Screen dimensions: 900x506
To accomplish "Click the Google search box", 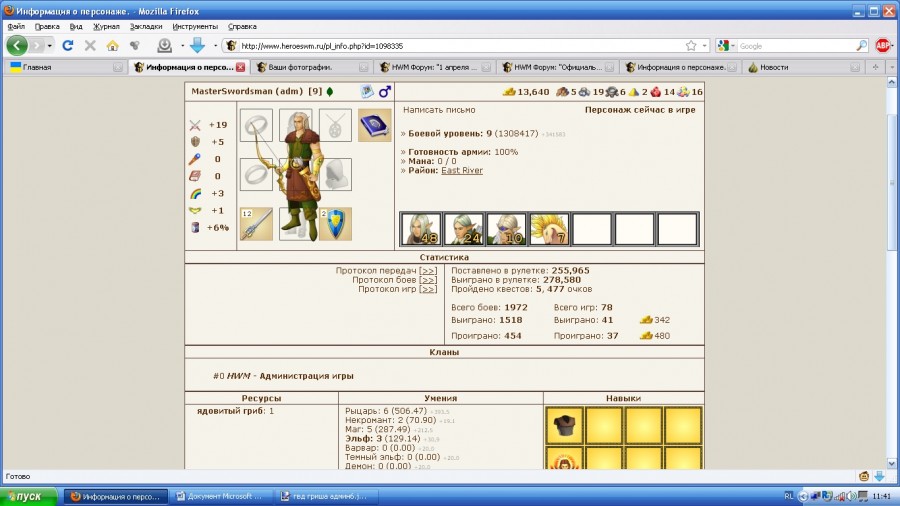I will [797, 46].
